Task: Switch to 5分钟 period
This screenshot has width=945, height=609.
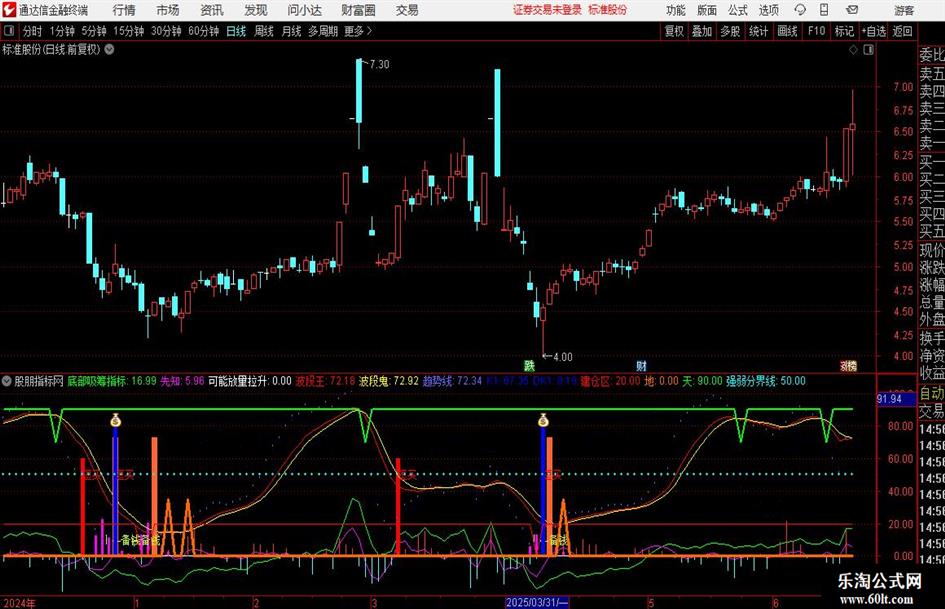Action: click(93, 31)
